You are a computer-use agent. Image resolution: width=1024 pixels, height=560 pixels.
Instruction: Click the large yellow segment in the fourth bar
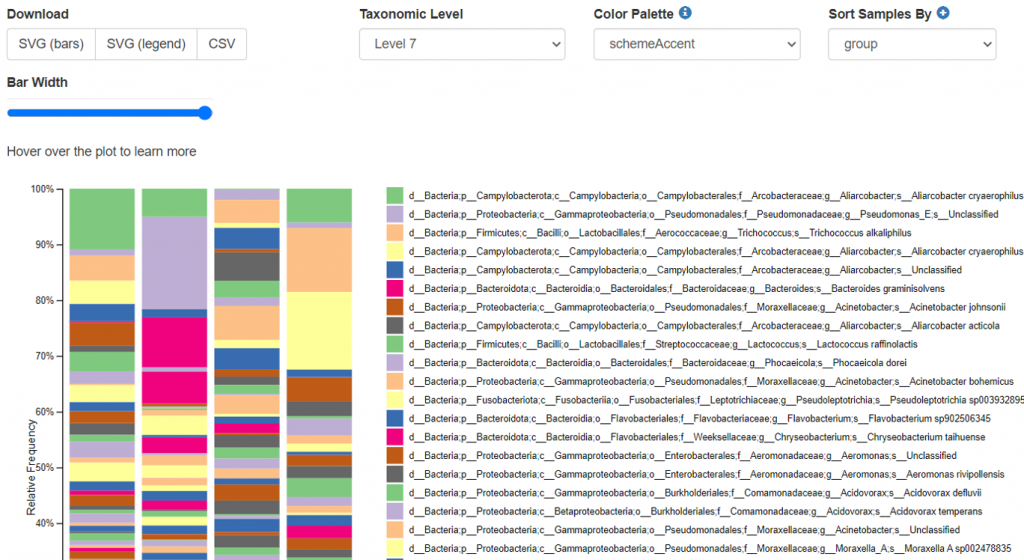319,331
